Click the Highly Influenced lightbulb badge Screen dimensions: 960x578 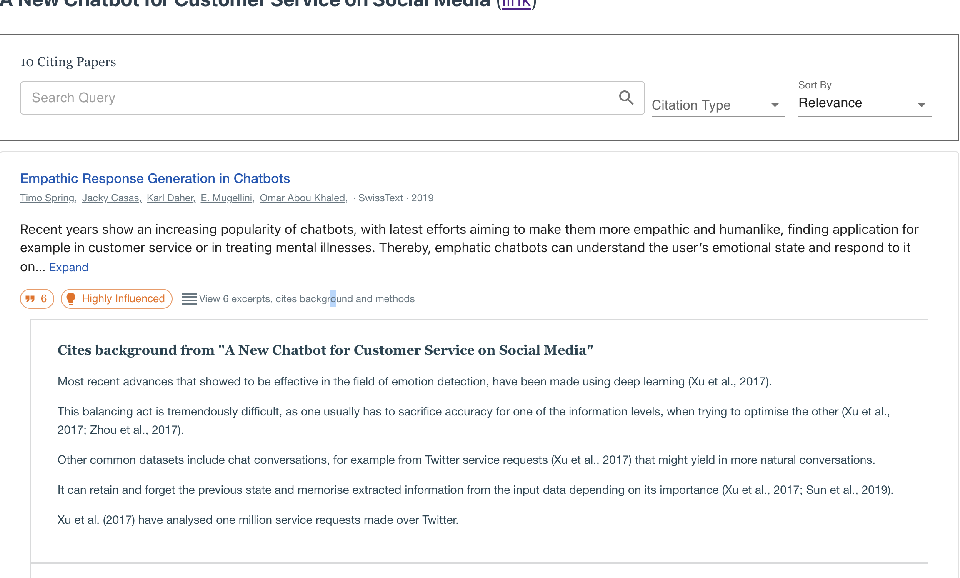point(117,299)
